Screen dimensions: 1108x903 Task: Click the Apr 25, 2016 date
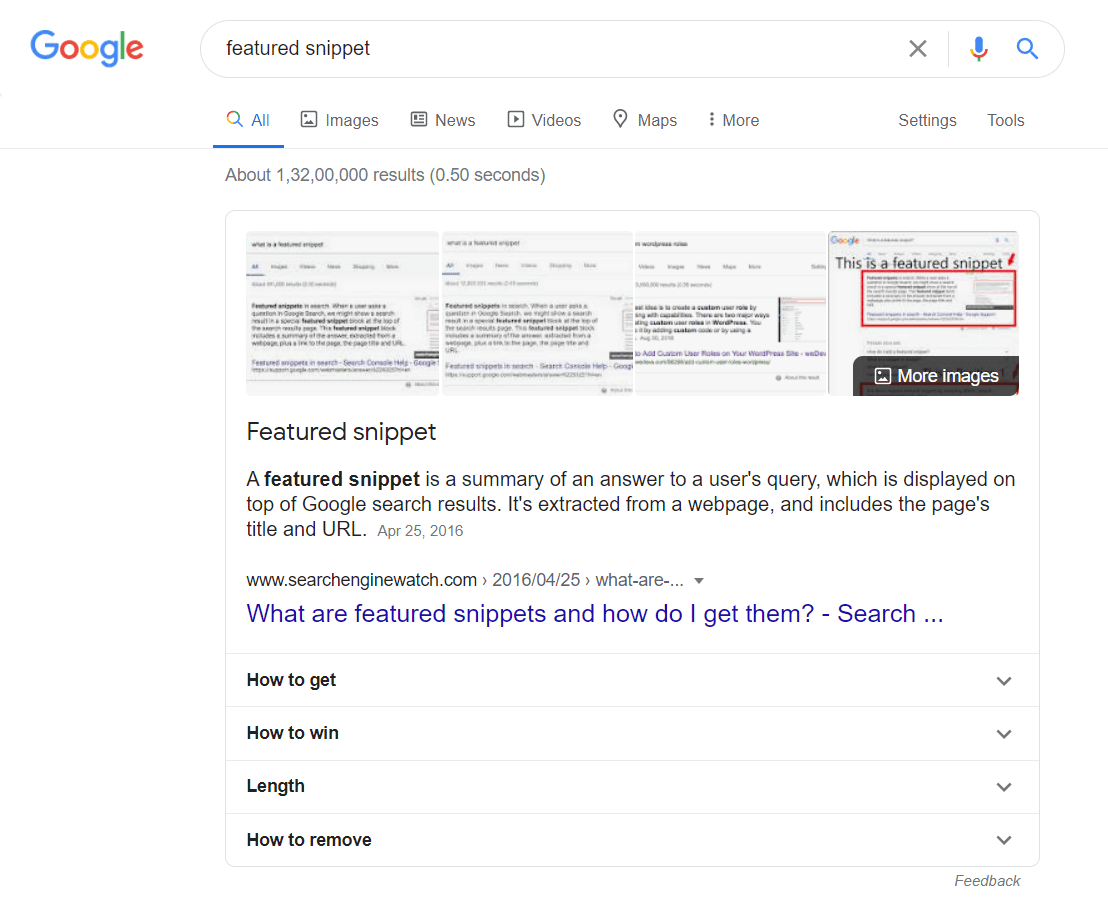(x=420, y=531)
